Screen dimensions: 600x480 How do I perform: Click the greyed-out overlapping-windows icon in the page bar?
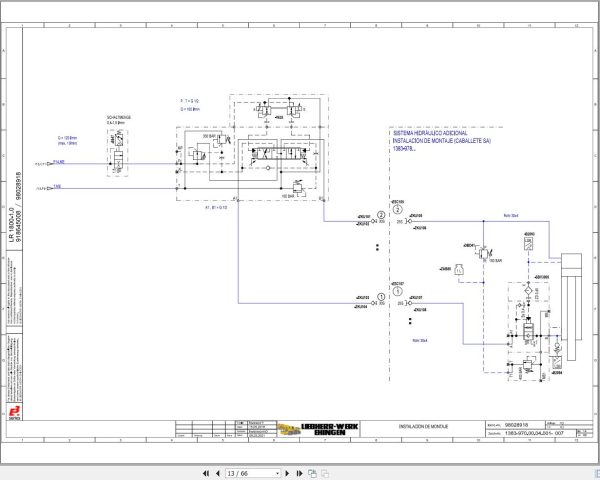pyautogui.click(x=325, y=473)
